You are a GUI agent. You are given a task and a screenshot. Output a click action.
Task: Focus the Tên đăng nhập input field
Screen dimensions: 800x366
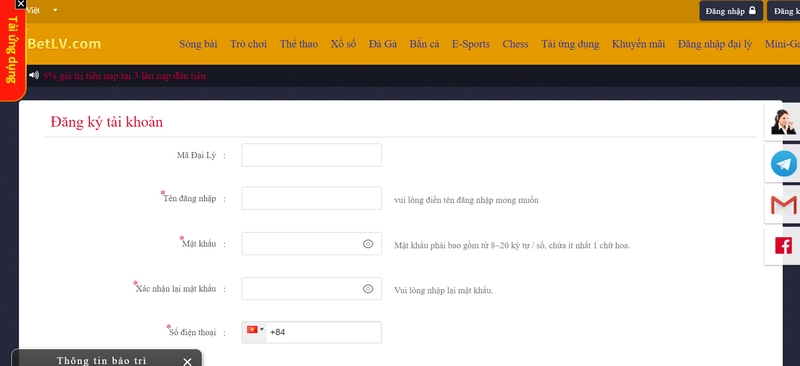(311, 198)
